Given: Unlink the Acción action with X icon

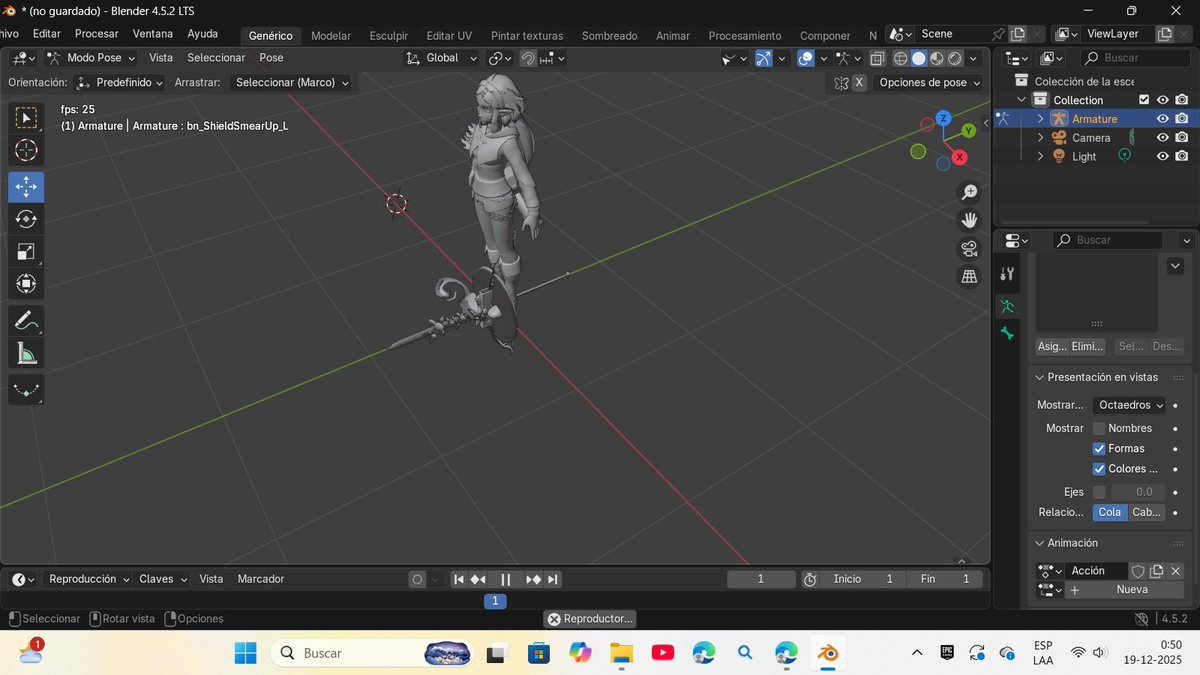Looking at the screenshot, I should [x=1176, y=571].
